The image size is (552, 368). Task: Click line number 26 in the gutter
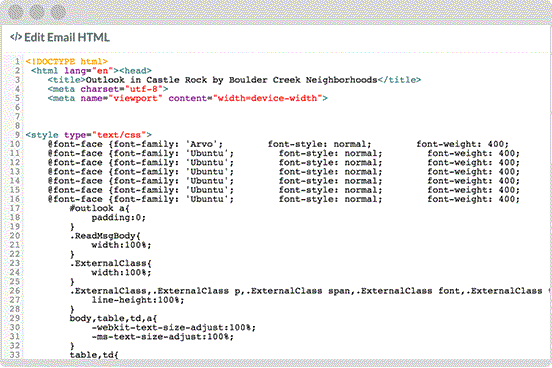pyautogui.click(x=15, y=291)
